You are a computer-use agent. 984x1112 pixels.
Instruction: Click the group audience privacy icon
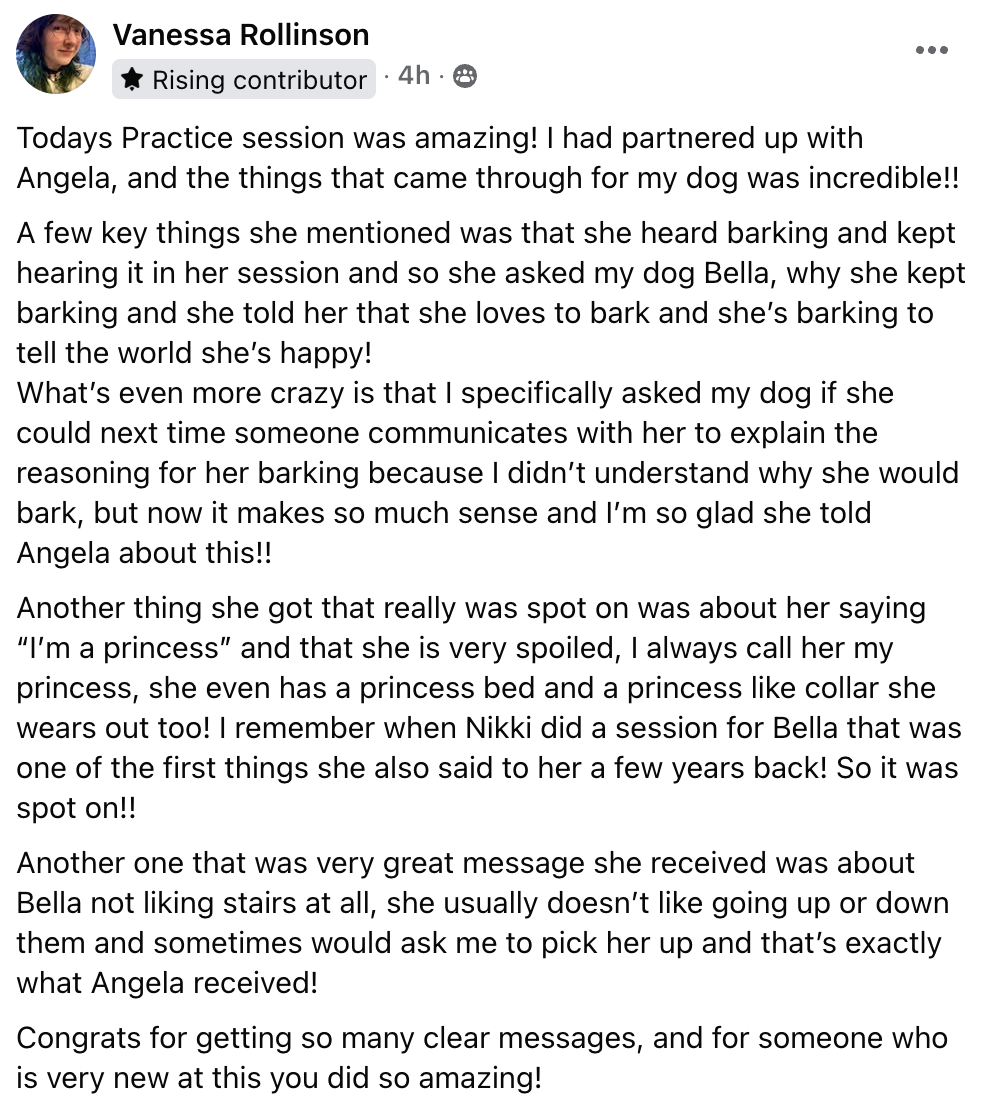pyautogui.click(x=465, y=75)
